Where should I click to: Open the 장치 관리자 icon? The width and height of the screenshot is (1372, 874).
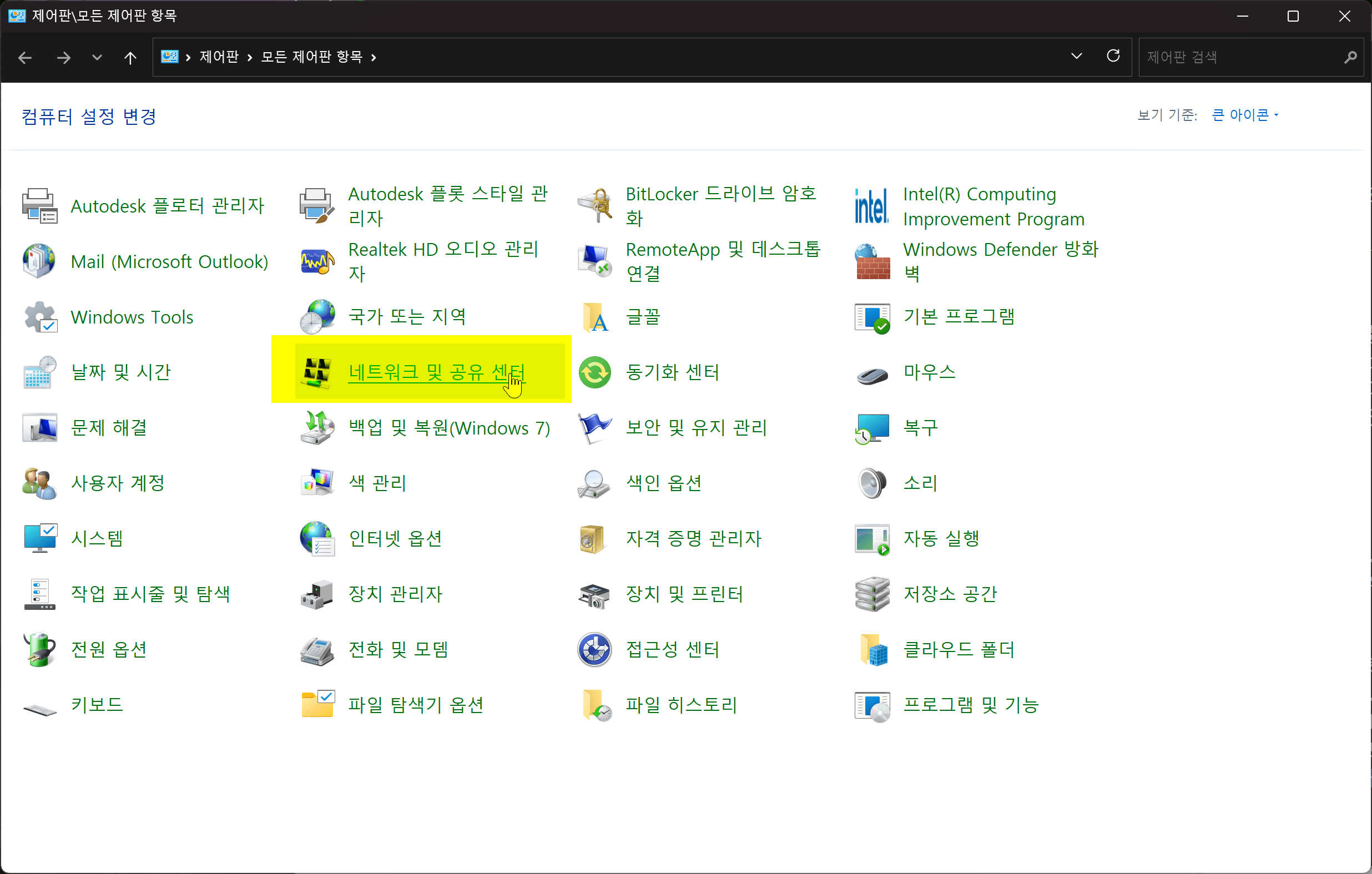pyautogui.click(x=317, y=594)
